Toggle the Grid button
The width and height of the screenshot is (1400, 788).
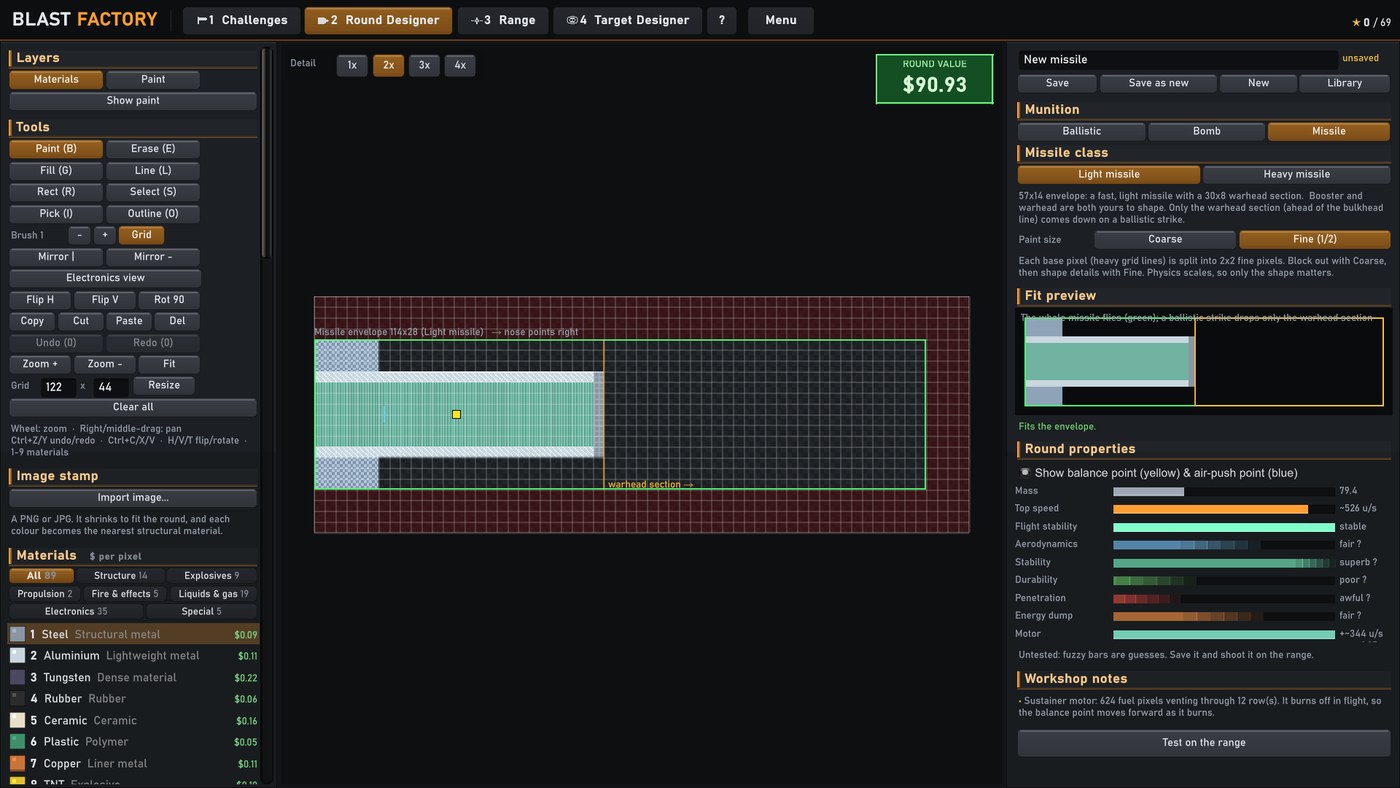point(142,235)
